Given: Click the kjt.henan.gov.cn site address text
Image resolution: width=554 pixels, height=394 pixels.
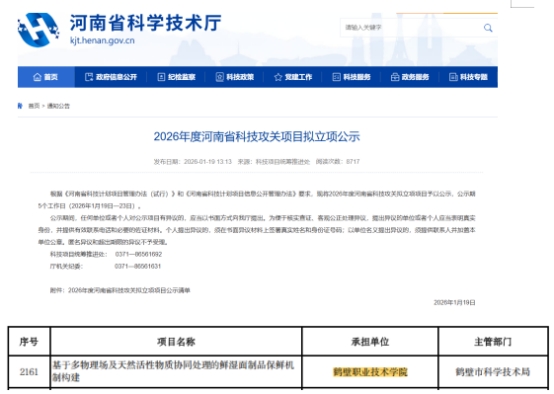Looking at the screenshot, I should pyautogui.click(x=102, y=40).
